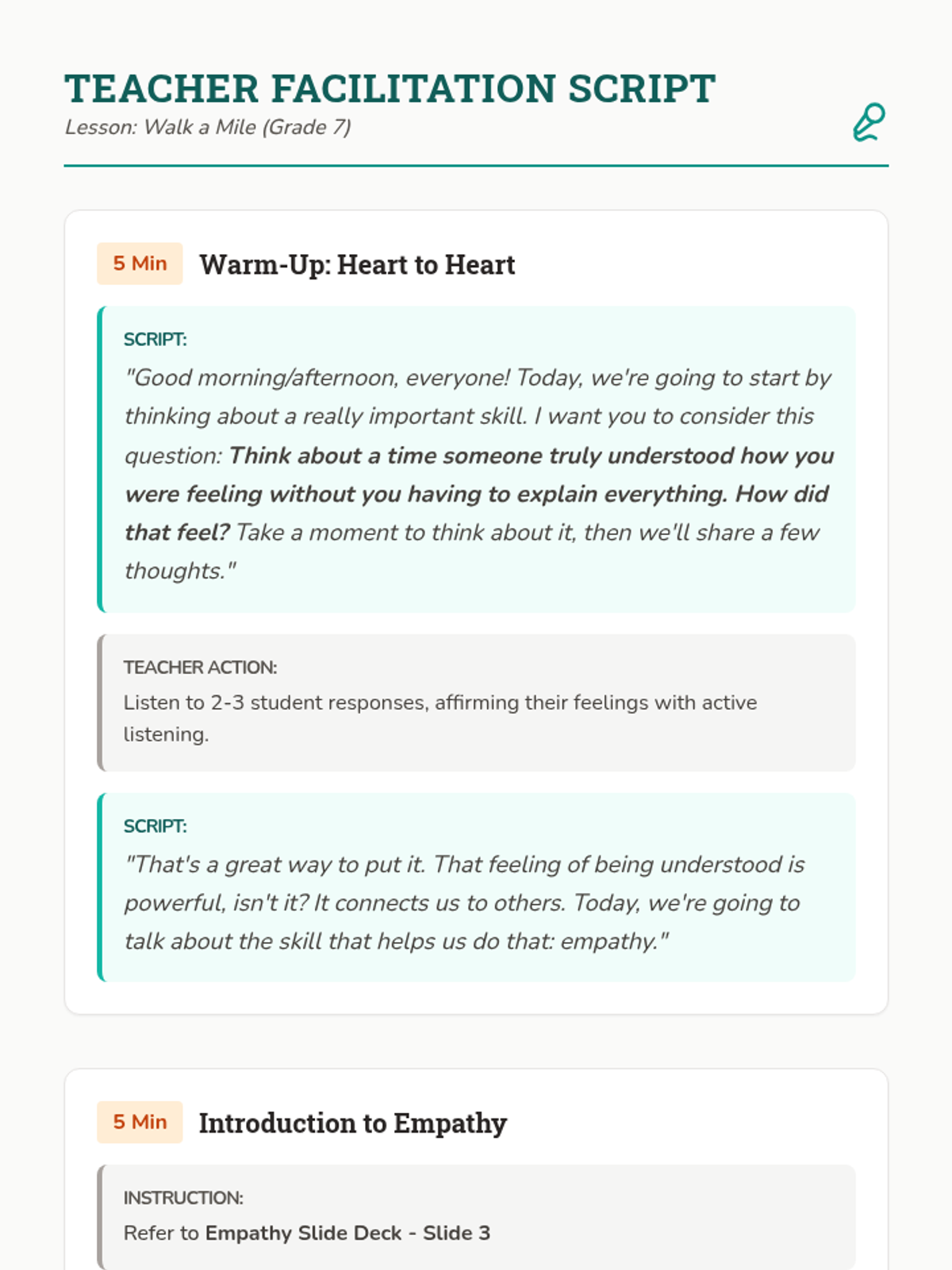Click the TEACHER ACTION label
This screenshot has width=952, height=1270.
click(x=200, y=668)
